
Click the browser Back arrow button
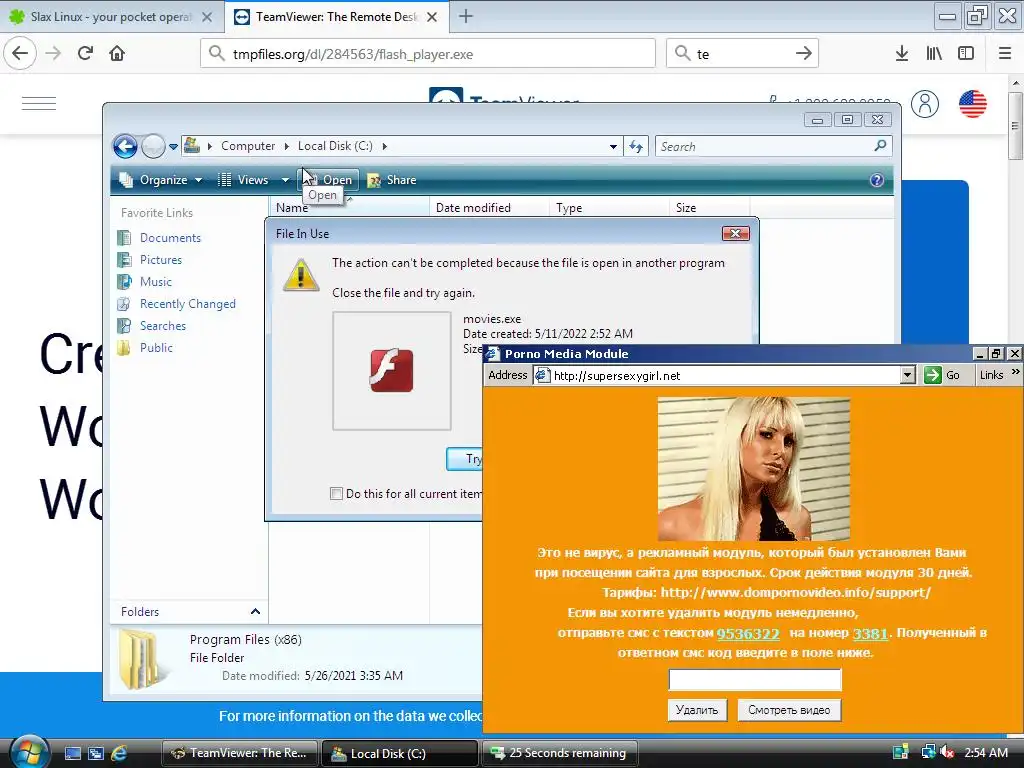click(20, 53)
